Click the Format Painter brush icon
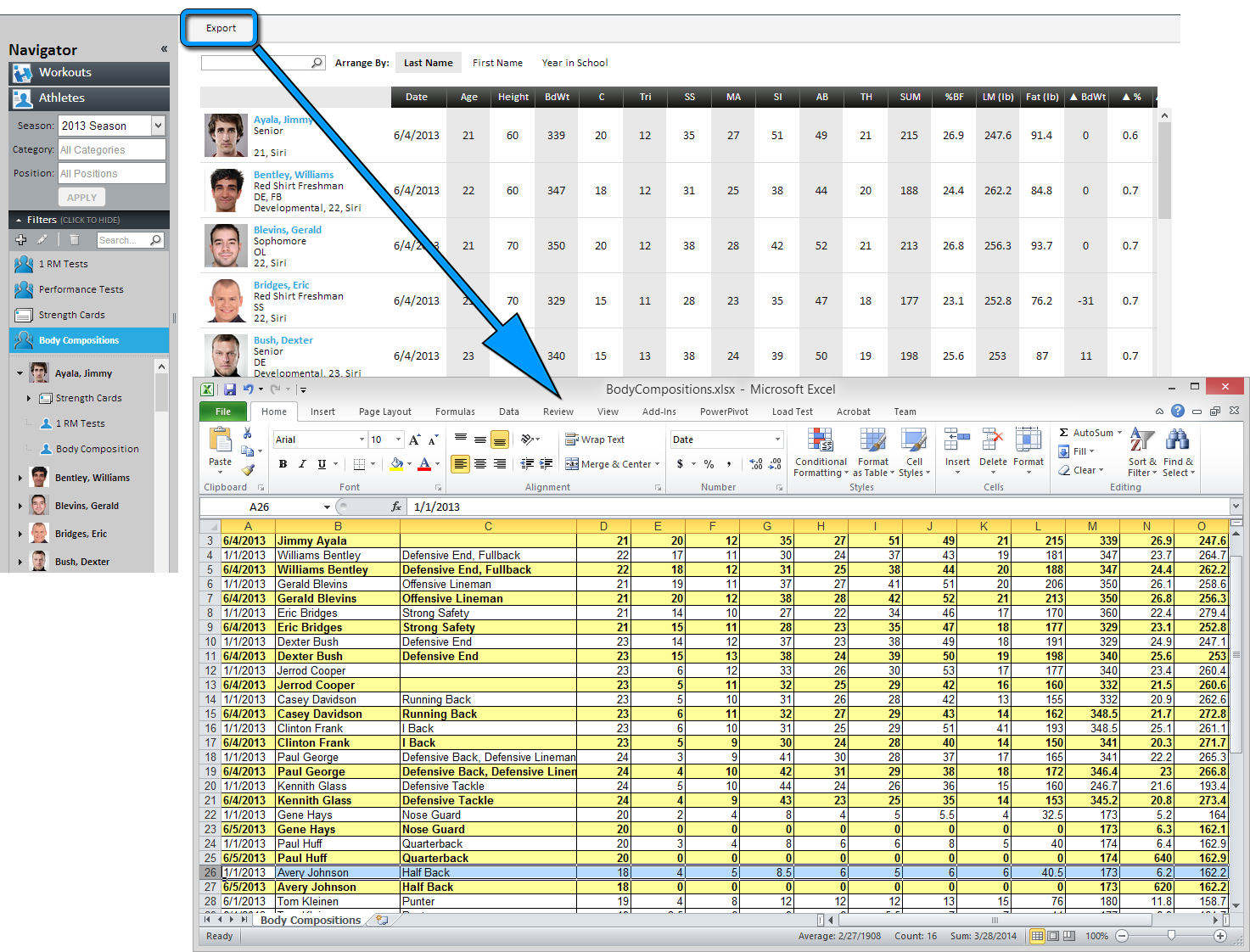1250x952 pixels. click(247, 469)
